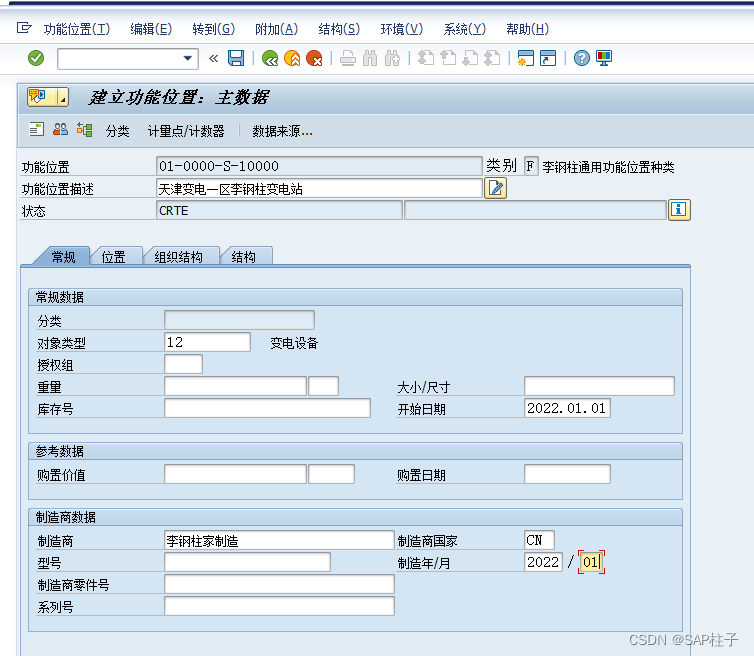Click the status info icon

(x=679, y=210)
